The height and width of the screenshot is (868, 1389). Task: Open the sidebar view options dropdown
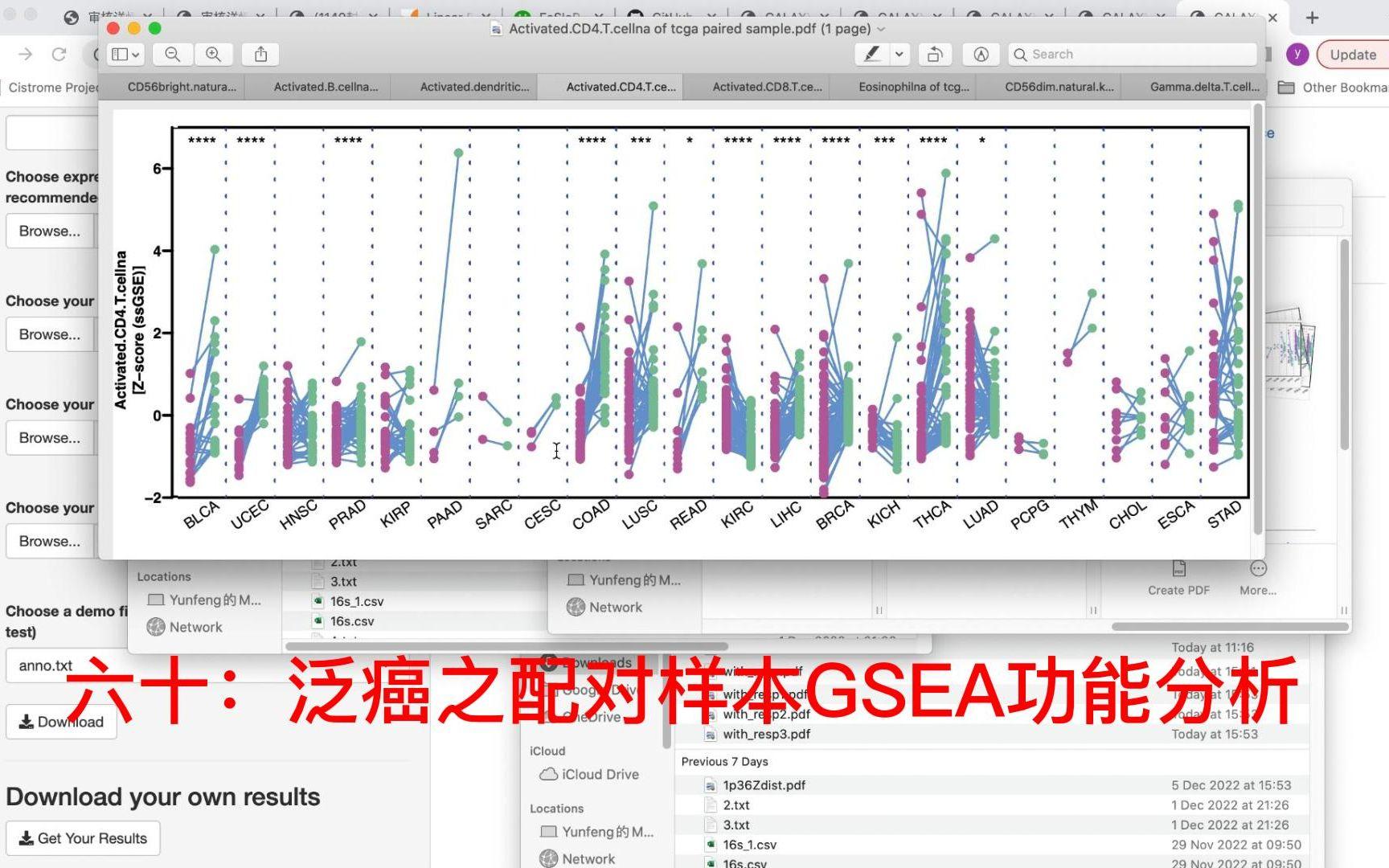click(x=124, y=54)
